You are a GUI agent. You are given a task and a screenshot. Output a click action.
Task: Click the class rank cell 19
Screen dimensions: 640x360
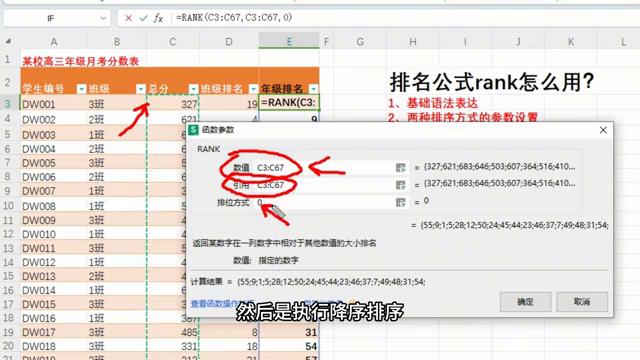coord(229,104)
